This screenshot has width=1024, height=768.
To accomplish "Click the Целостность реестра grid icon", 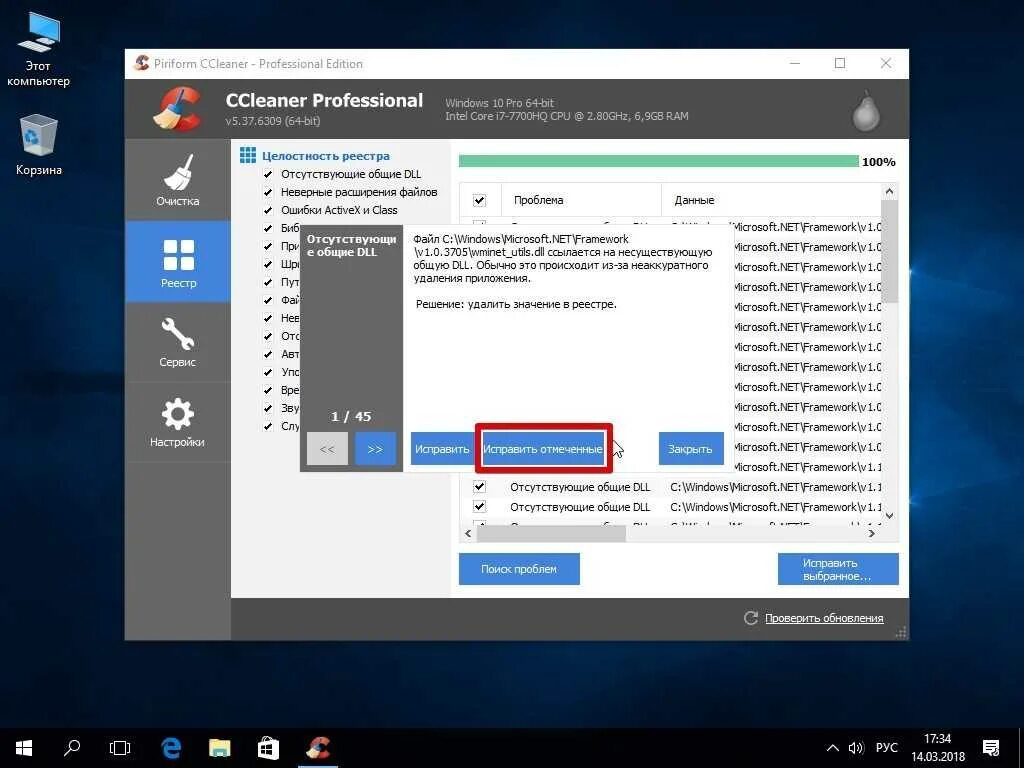I will point(248,155).
